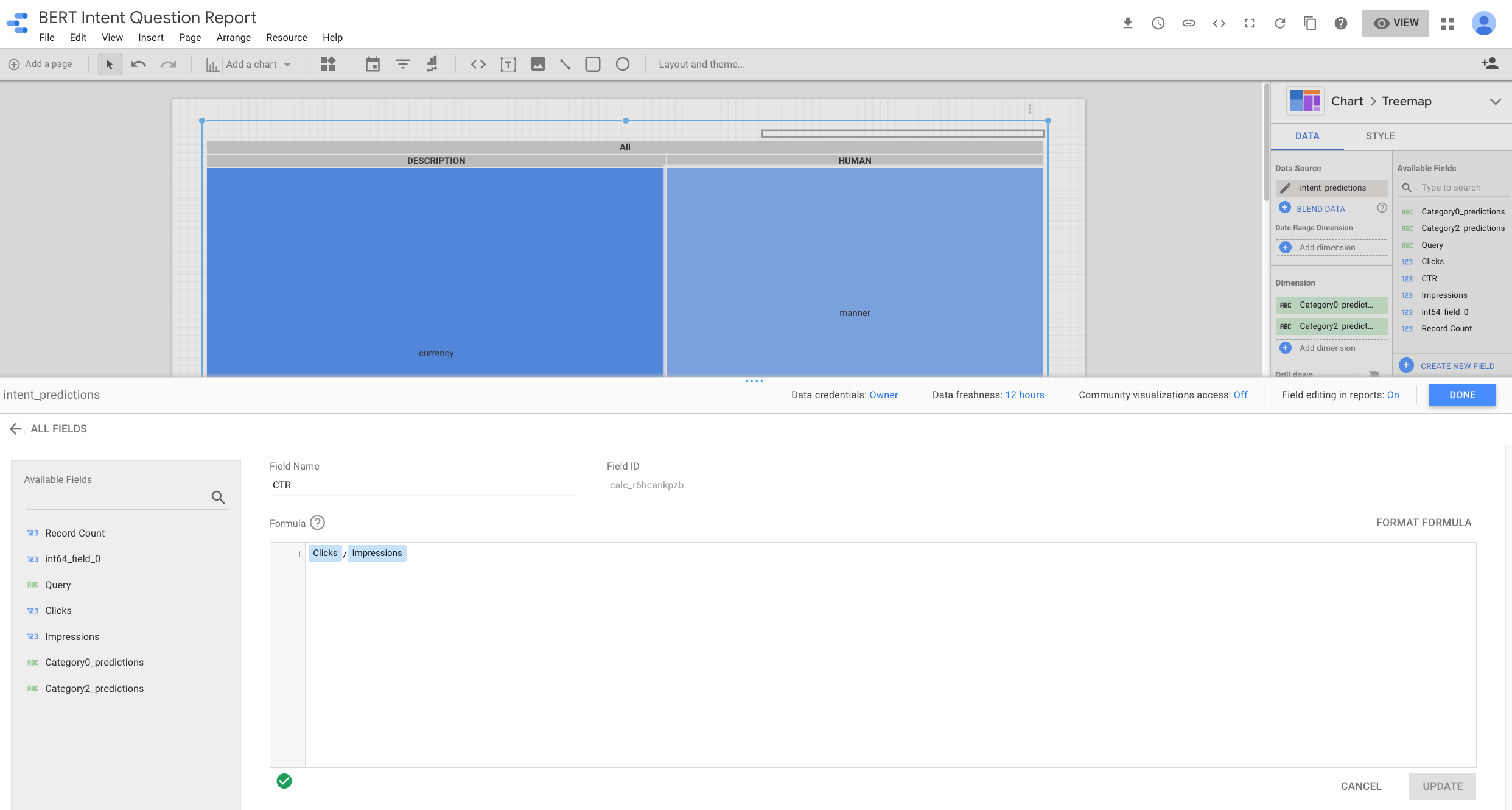This screenshot has width=1512, height=810.
Task: Click the formula help question icon
Action: click(x=317, y=523)
